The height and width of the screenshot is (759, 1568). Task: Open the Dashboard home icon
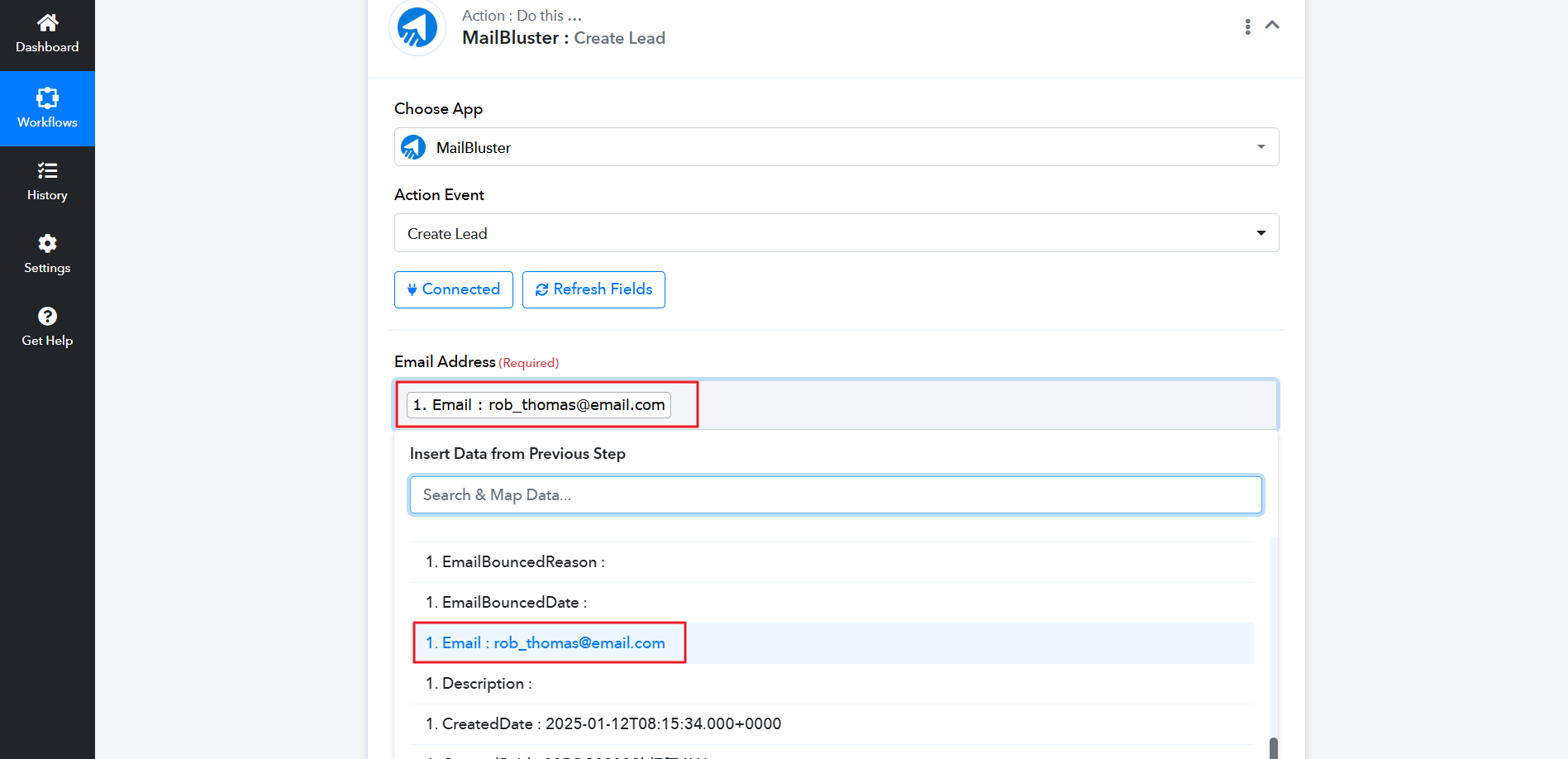47,22
